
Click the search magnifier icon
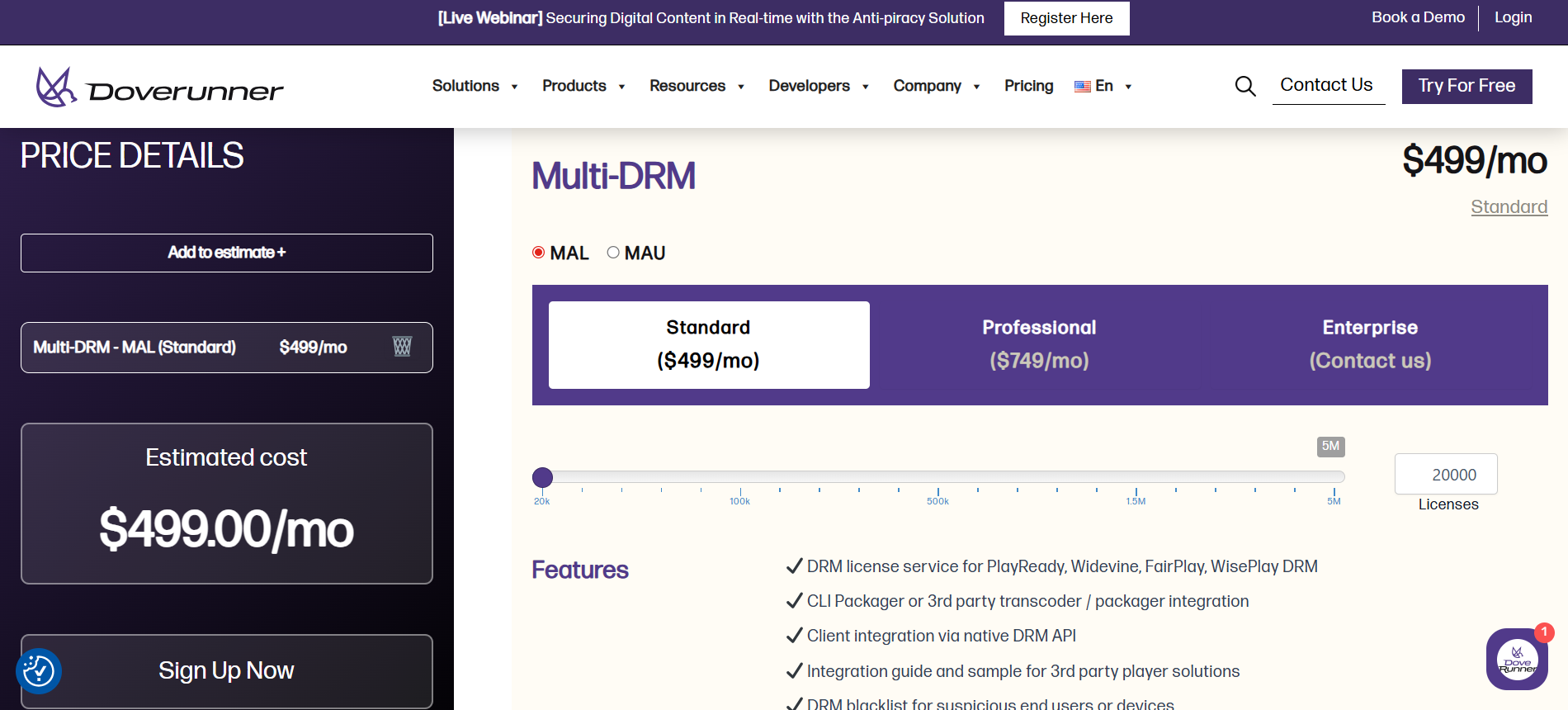coord(1244,86)
